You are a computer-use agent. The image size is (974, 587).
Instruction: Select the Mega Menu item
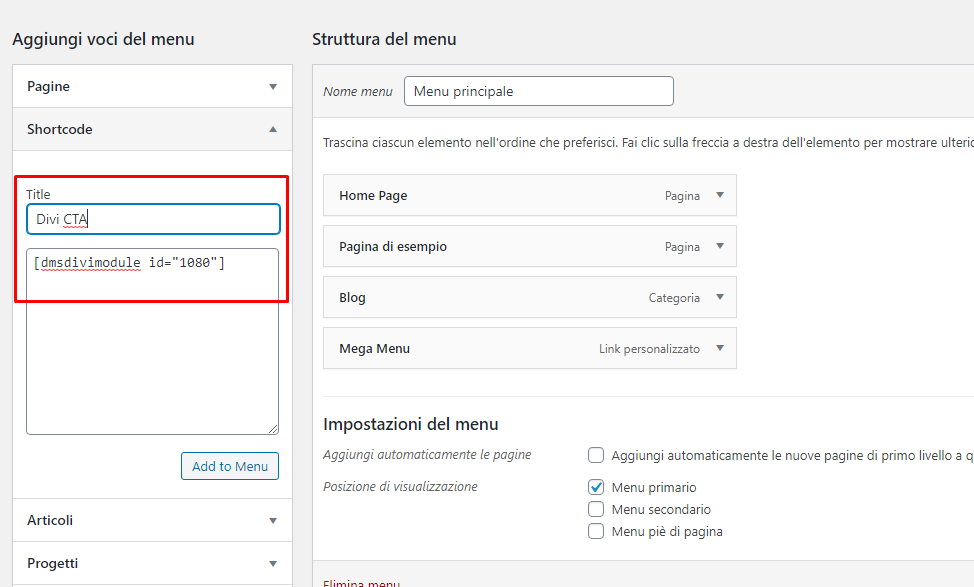pyautogui.click(x=530, y=348)
